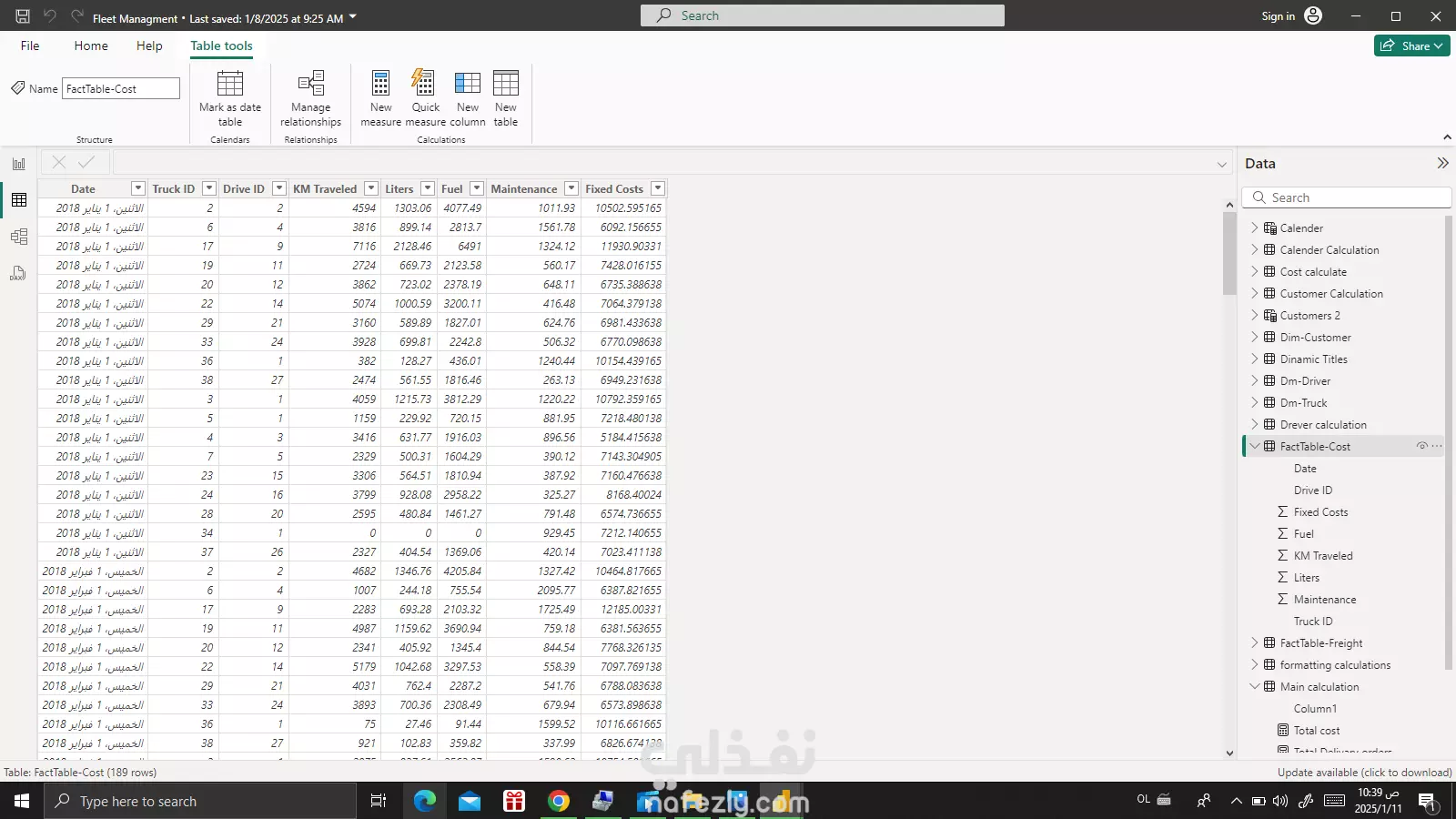Open Mail app from taskbar
Image resolution: width=1456 pixels, height=819 pixels.
point(470,801)
